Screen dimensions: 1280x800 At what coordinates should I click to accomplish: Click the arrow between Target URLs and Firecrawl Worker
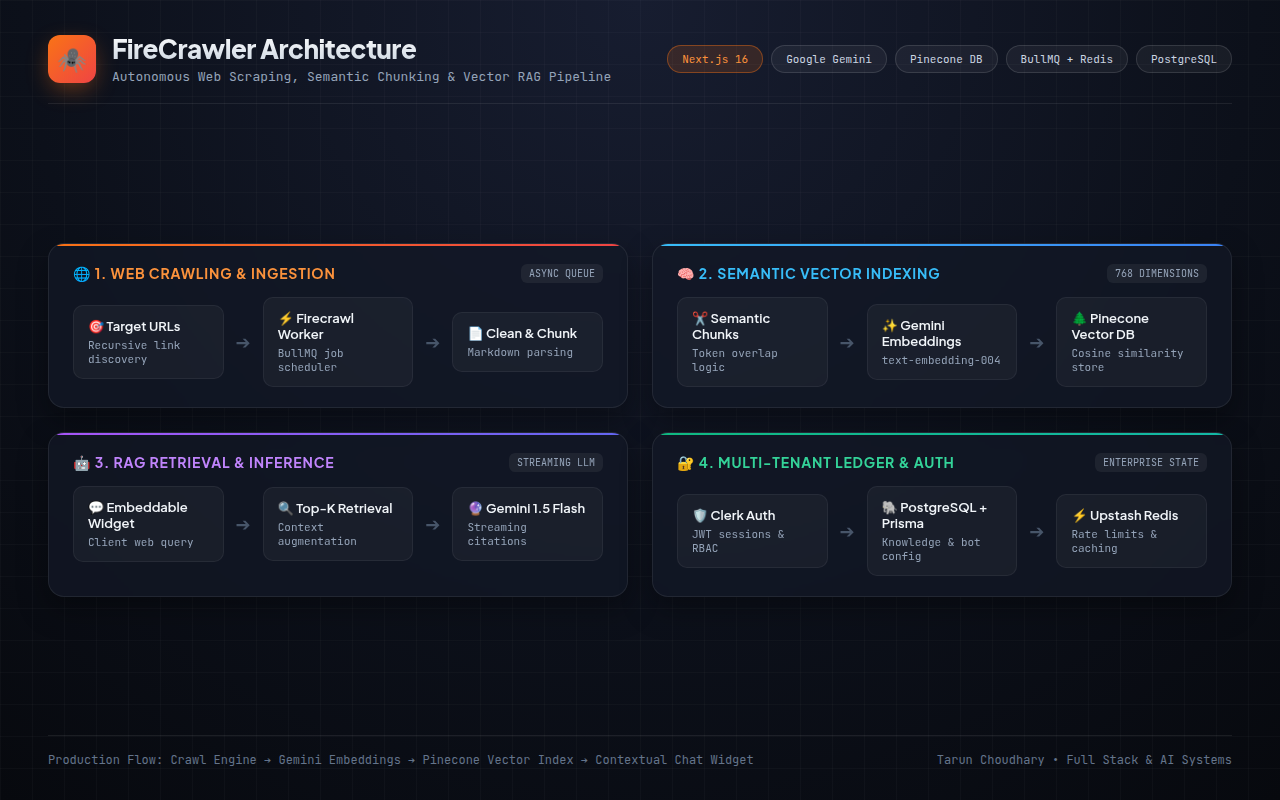[x=243, y=342]
